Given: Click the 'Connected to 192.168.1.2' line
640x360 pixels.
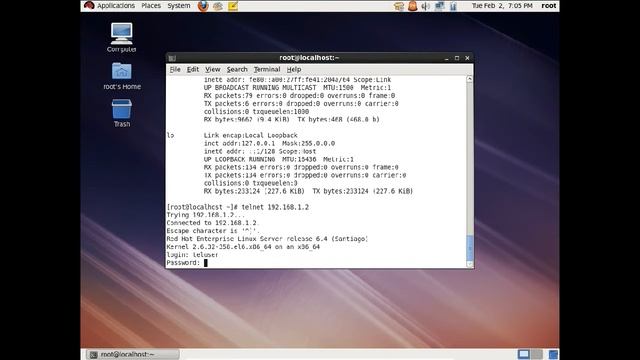Looking at the screenshot, I should (x=212, y=223).
